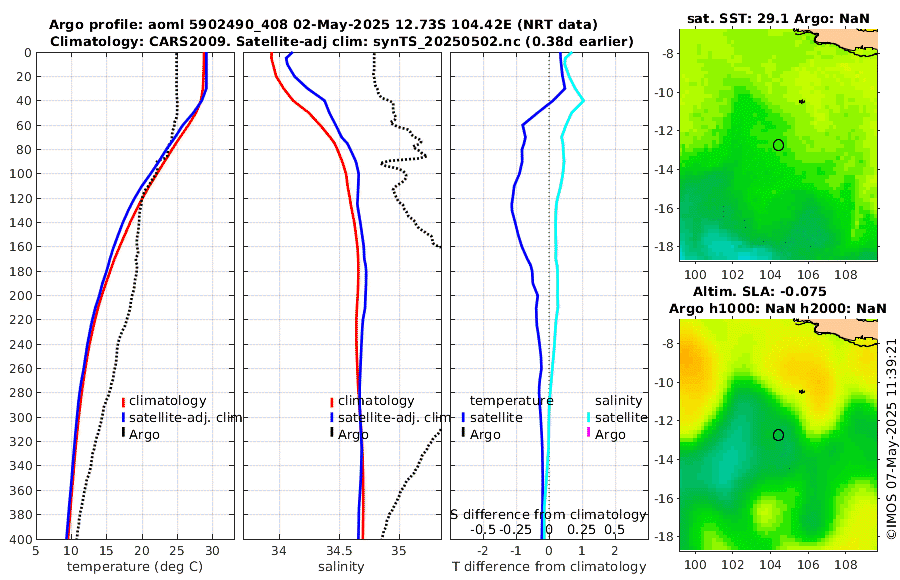Click the black circle marker on SST map

pyautogui.click(x=778, y=145)
